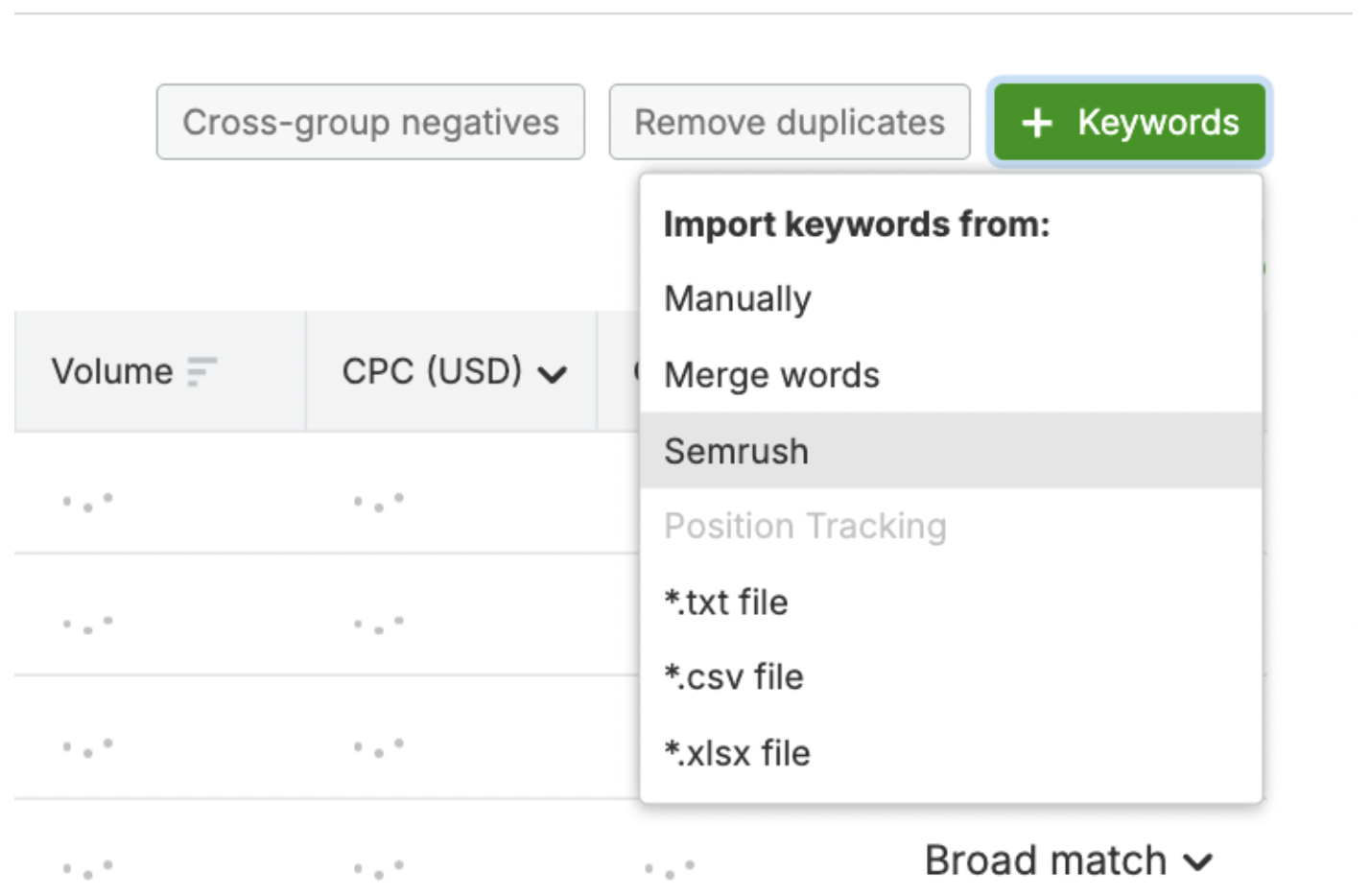The image size is (1370, 896).
Task: Pick Semrush as keyword import source
Action: [950, 451]
